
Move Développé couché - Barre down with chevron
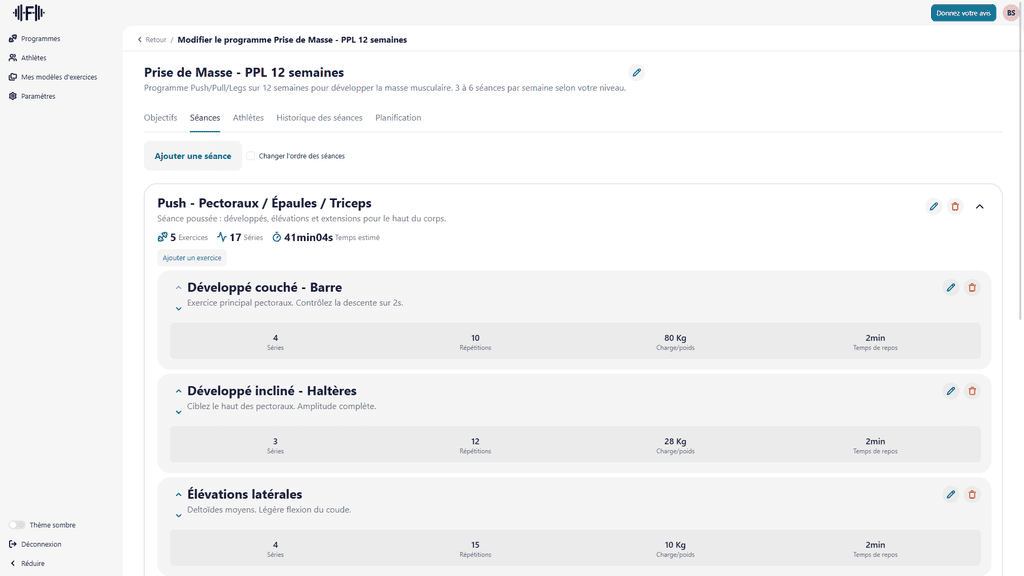(179, 309)
